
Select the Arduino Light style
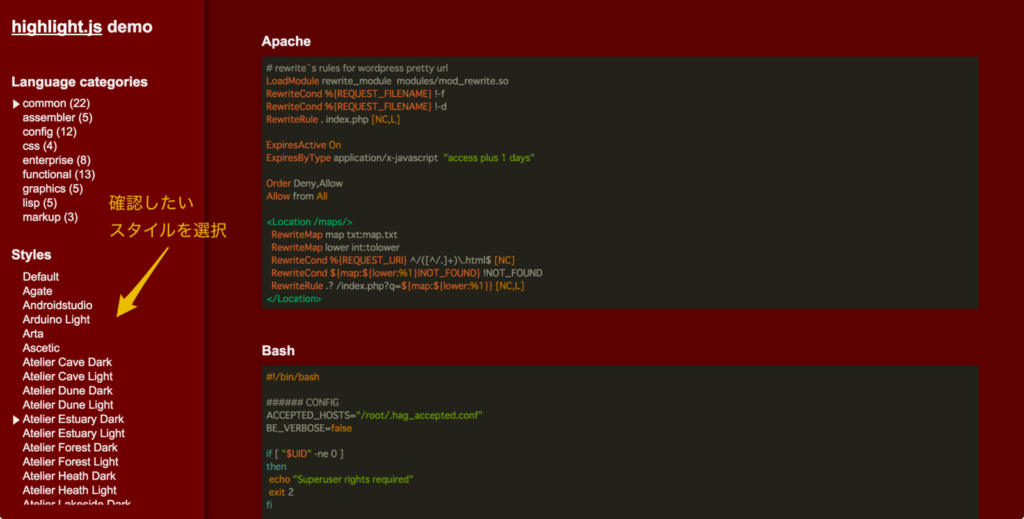pos(56,320)
